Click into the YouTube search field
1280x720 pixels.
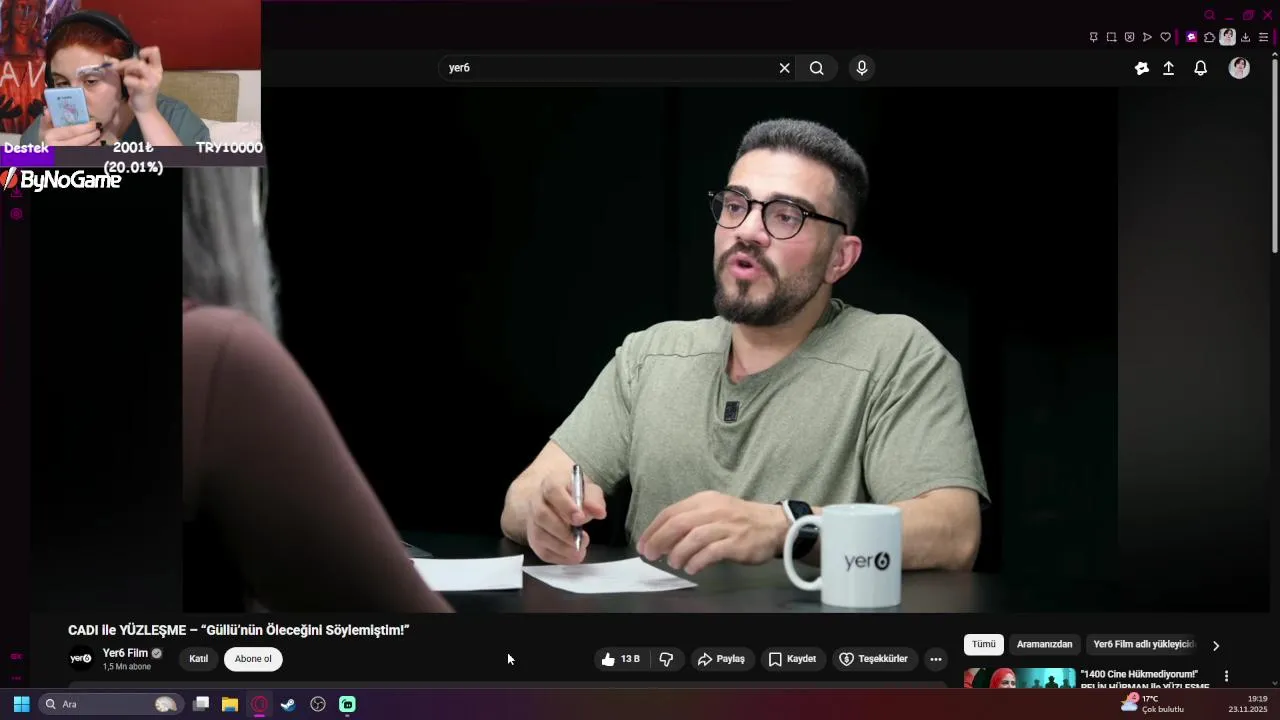click(x=608, y=68)
